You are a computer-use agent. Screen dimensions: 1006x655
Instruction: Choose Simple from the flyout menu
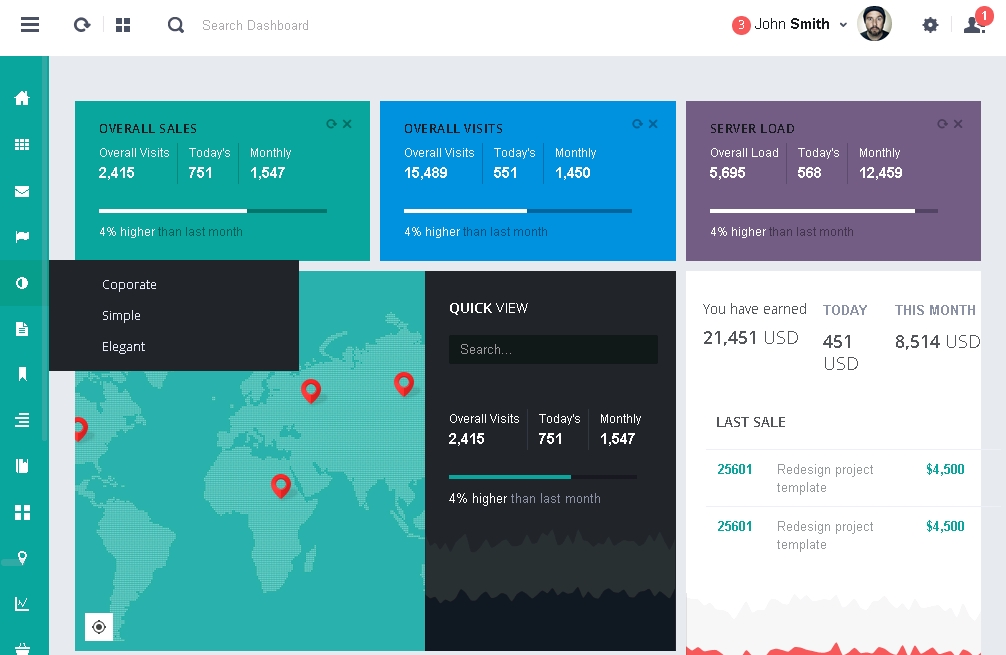tap(121, 316)
